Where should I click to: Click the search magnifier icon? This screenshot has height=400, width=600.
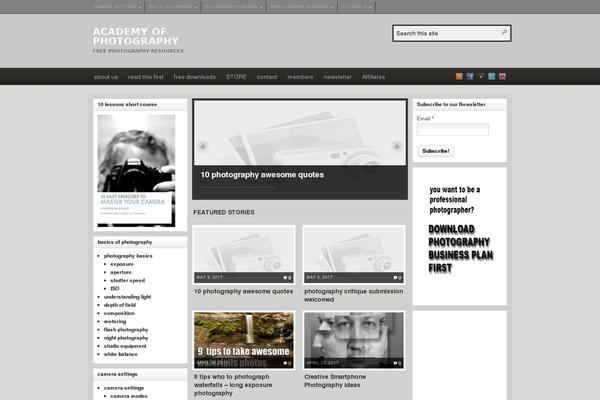[x=504, y=33]
